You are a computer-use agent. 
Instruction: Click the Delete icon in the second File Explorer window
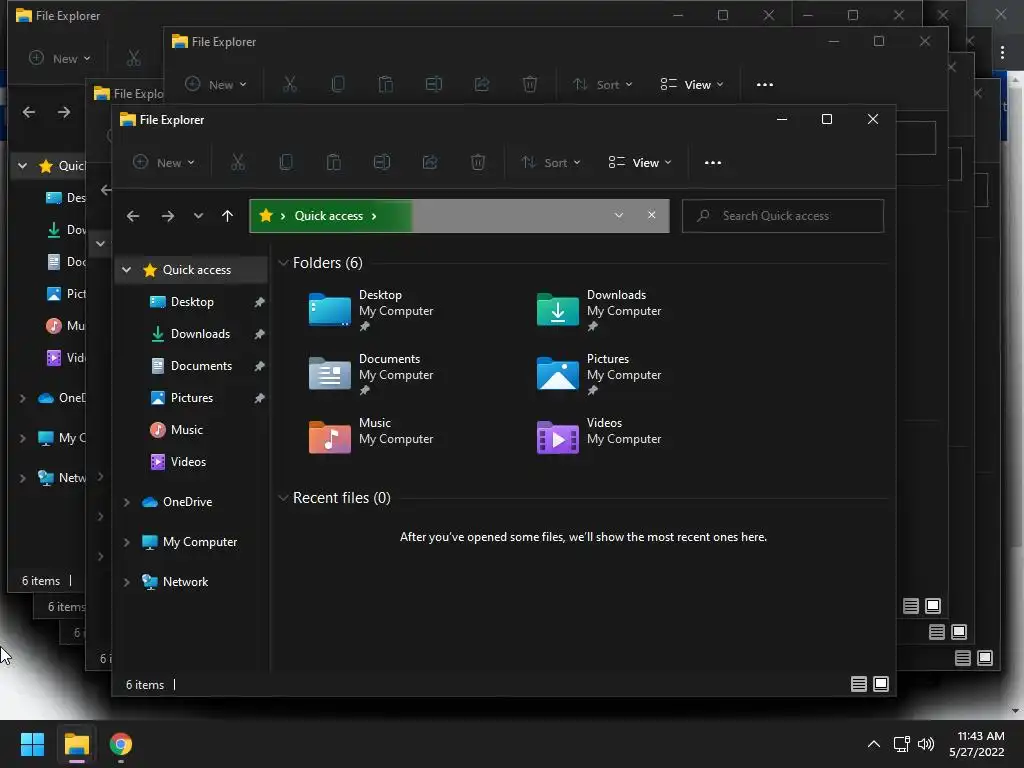[x=530, y=84]
